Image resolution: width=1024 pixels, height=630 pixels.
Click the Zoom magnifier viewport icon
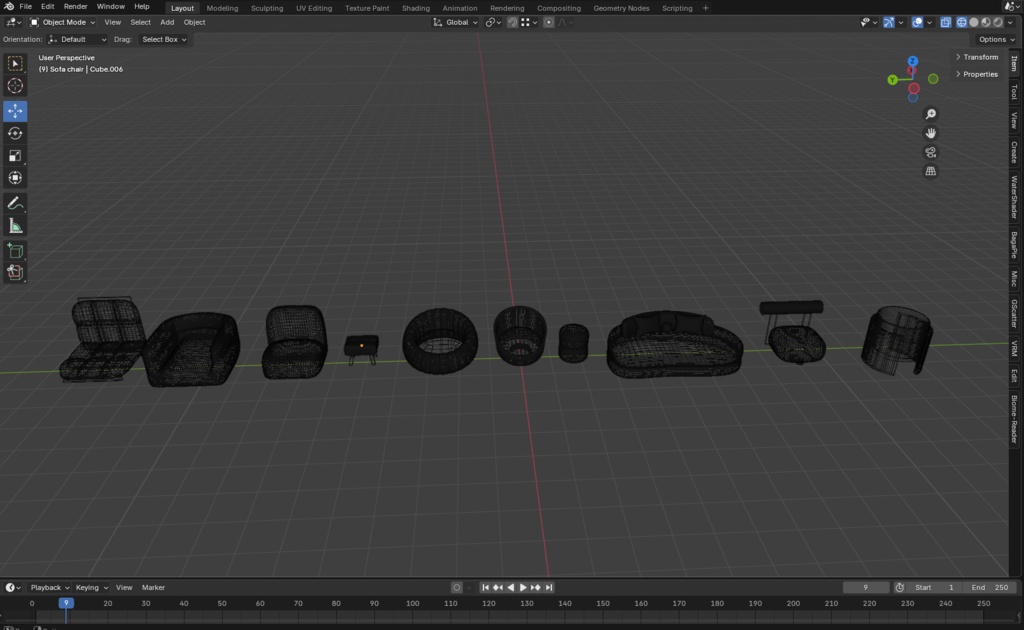[x=931, y=114]
